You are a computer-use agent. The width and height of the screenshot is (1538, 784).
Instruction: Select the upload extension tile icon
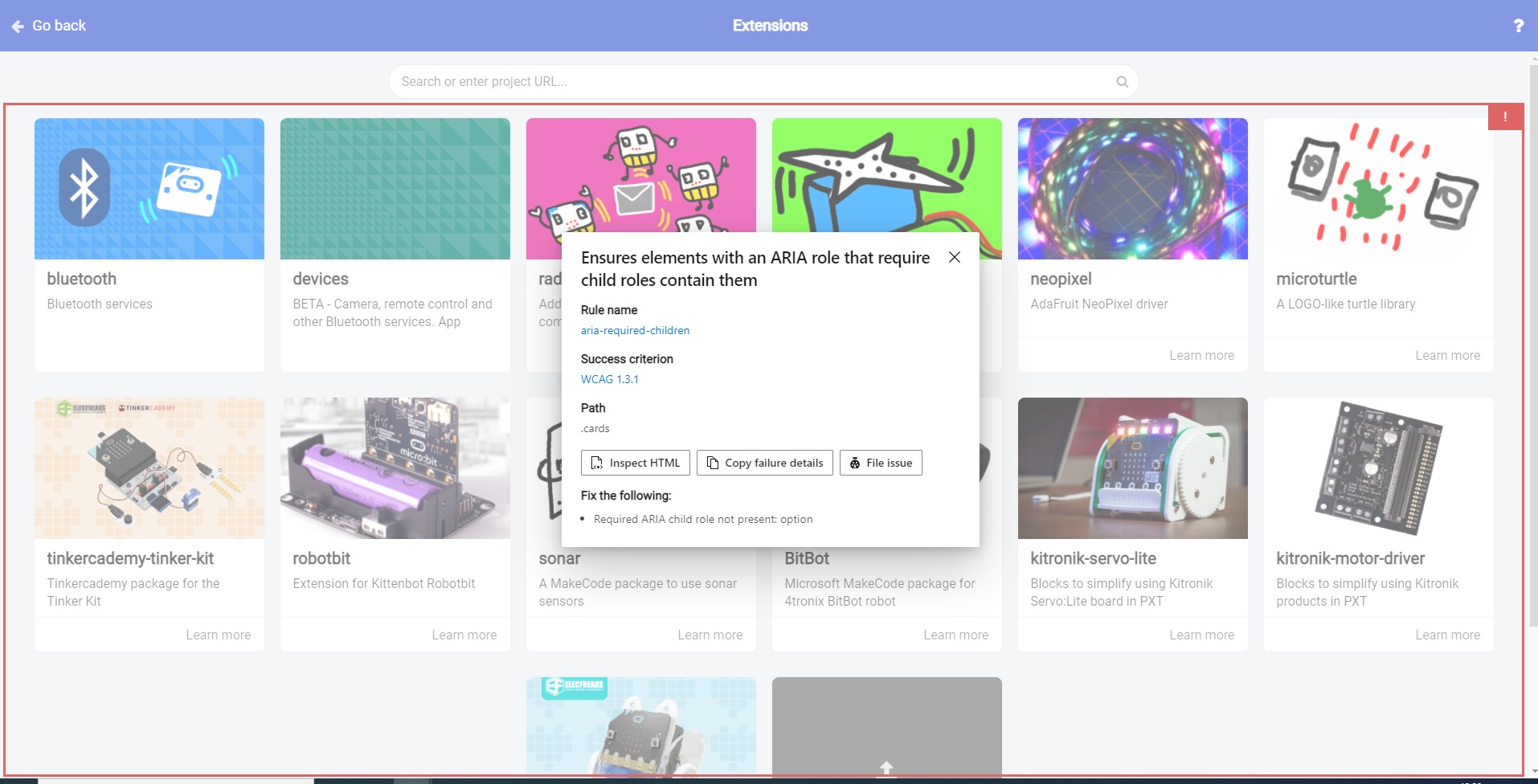click(886, 768)
